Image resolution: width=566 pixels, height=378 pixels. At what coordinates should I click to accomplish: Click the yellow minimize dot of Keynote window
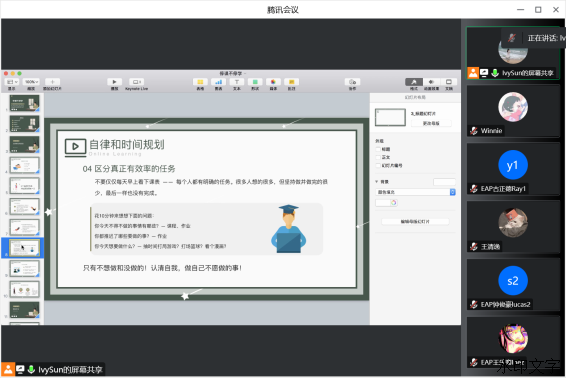click(x=13, y=73)
